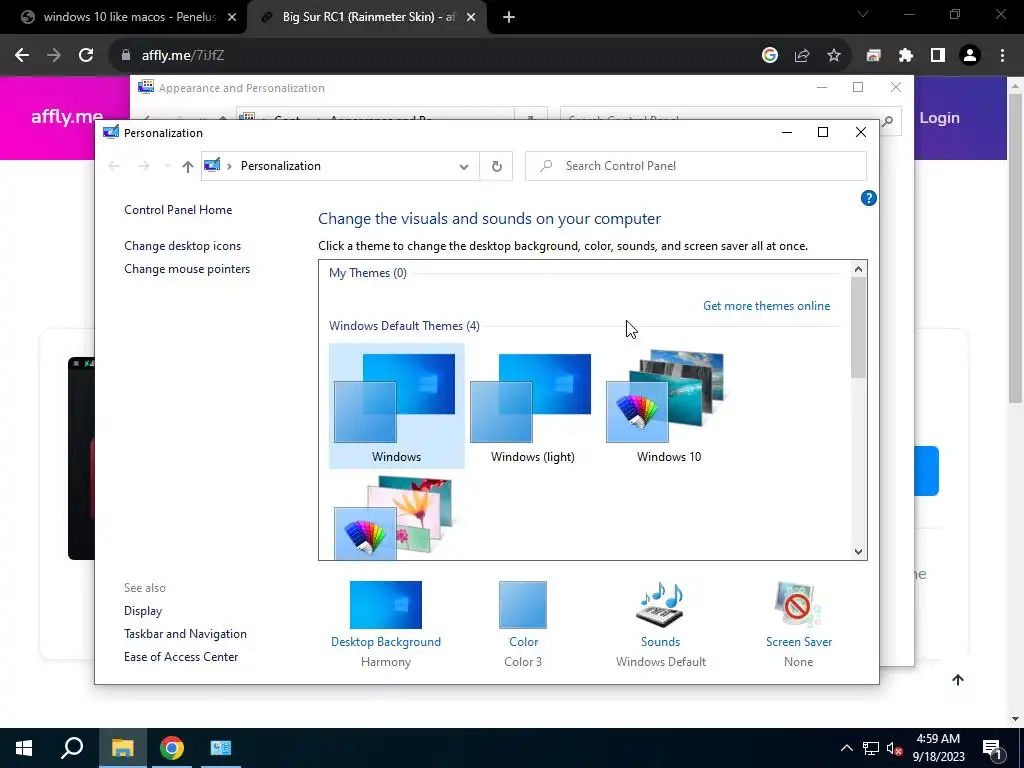Open Display under See also
This screenshot has width=1024, height=768.
pyautogui.click(x=143, y=611)
